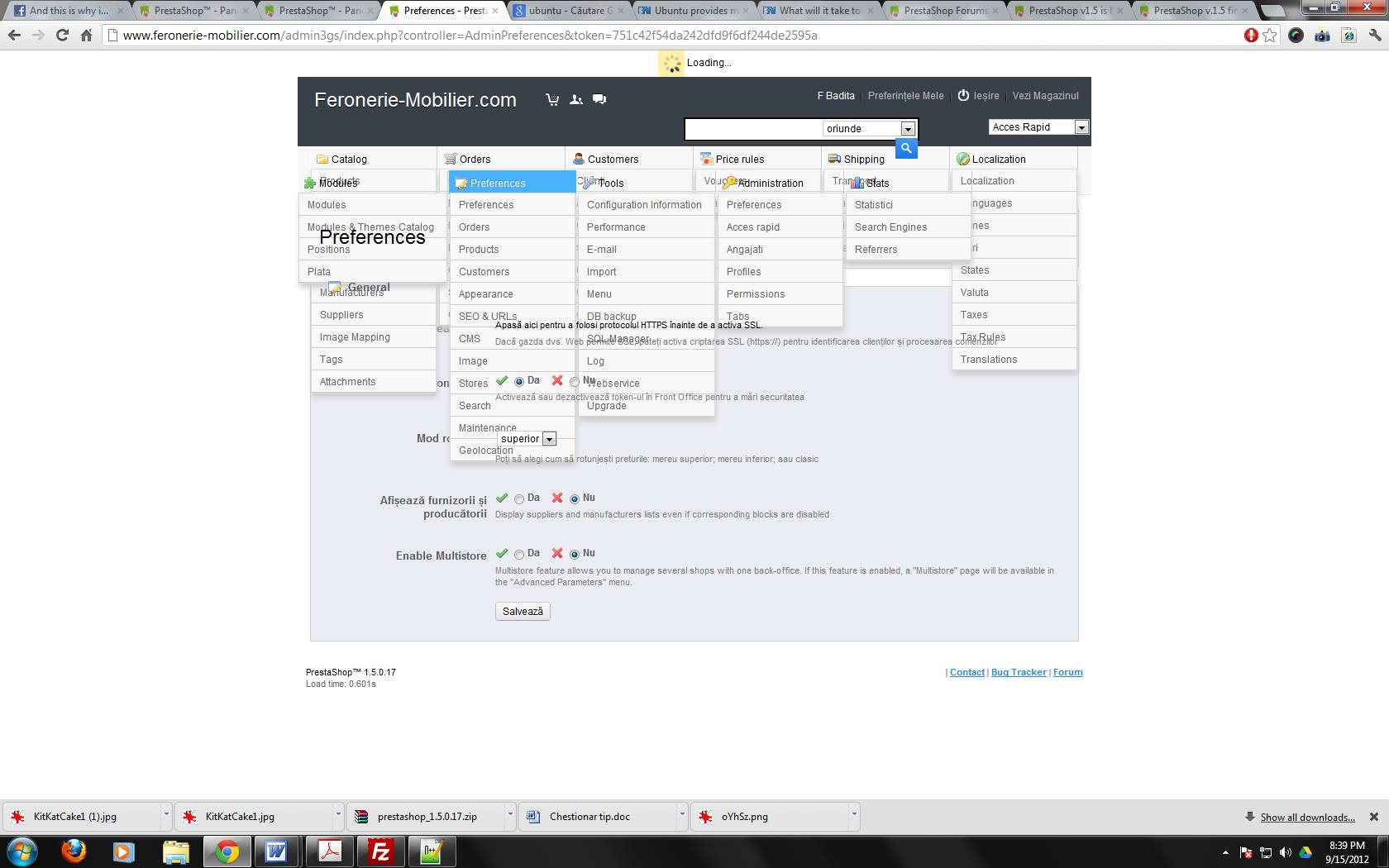Click the back office search text field
Image resolution: width=1389 pixels, height=868 pixels.
tap(753, 129)
